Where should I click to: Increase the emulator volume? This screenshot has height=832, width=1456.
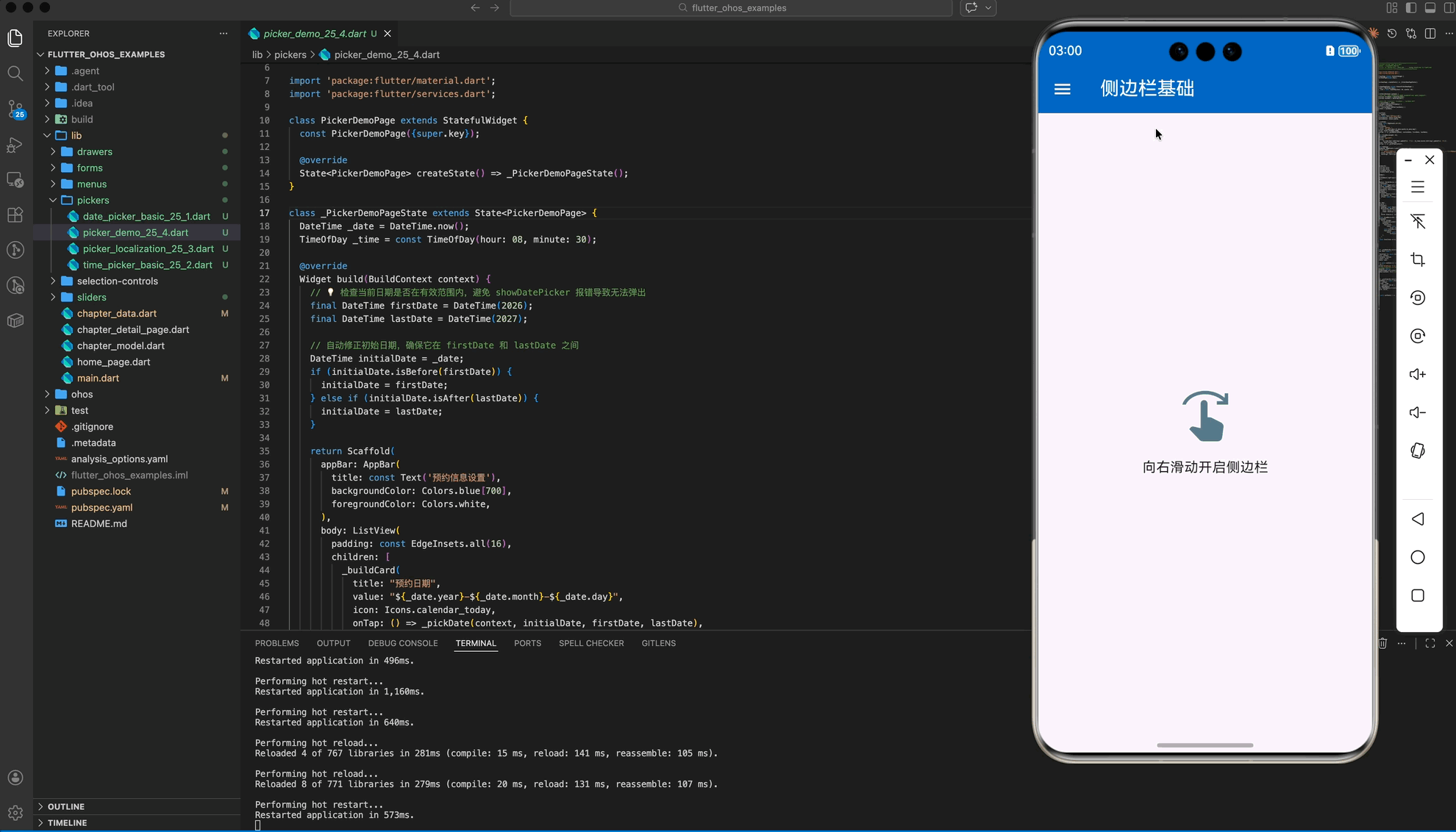[x=1418, y=374]
